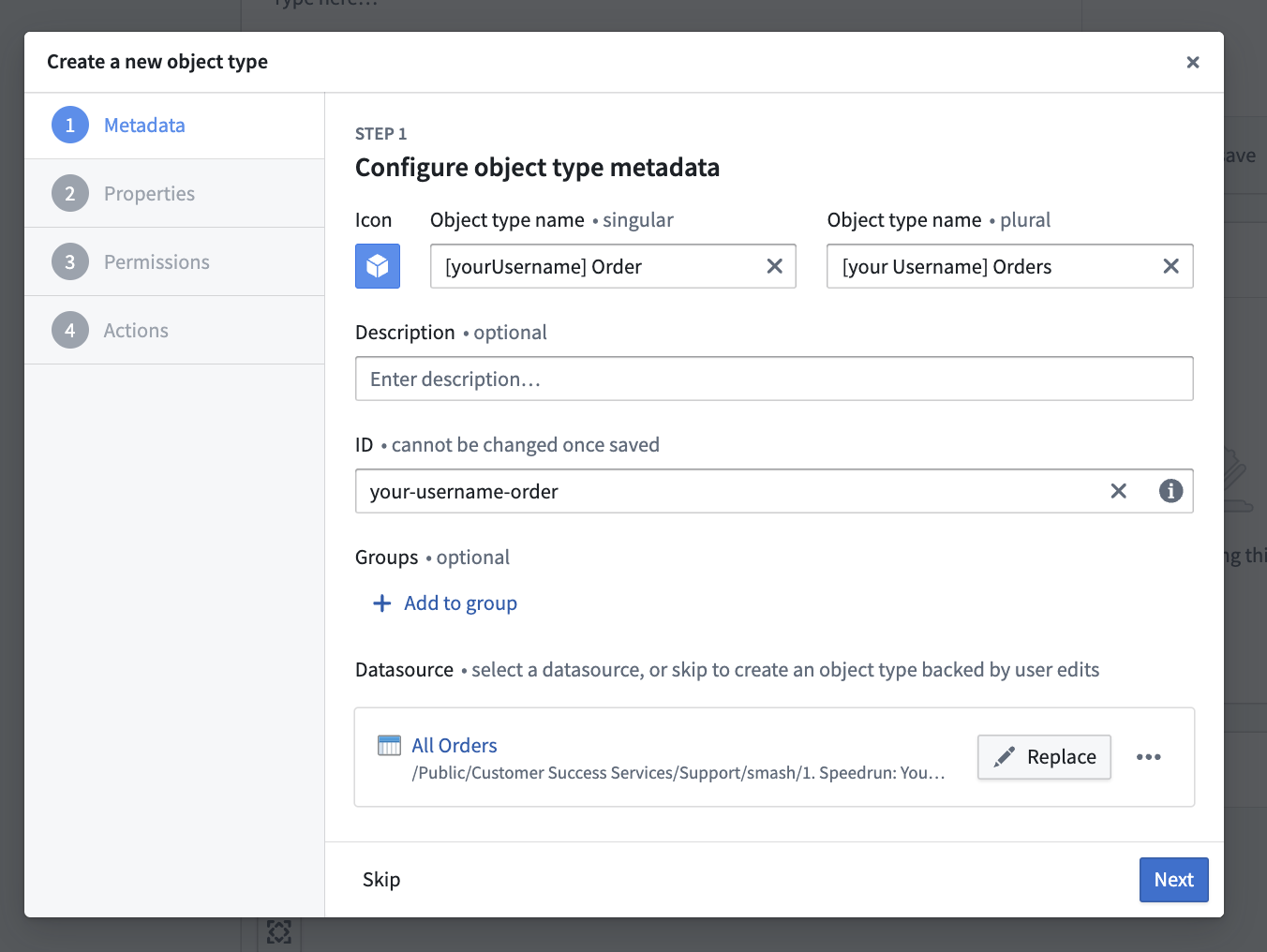Viewport: 1267px width, 952px height.
Task: Go to the Permissions step
Action: coord(157,262)
